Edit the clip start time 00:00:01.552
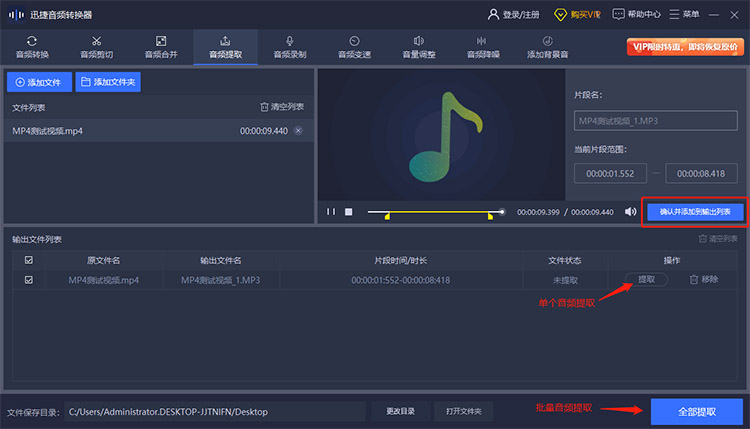 (610, 174)
